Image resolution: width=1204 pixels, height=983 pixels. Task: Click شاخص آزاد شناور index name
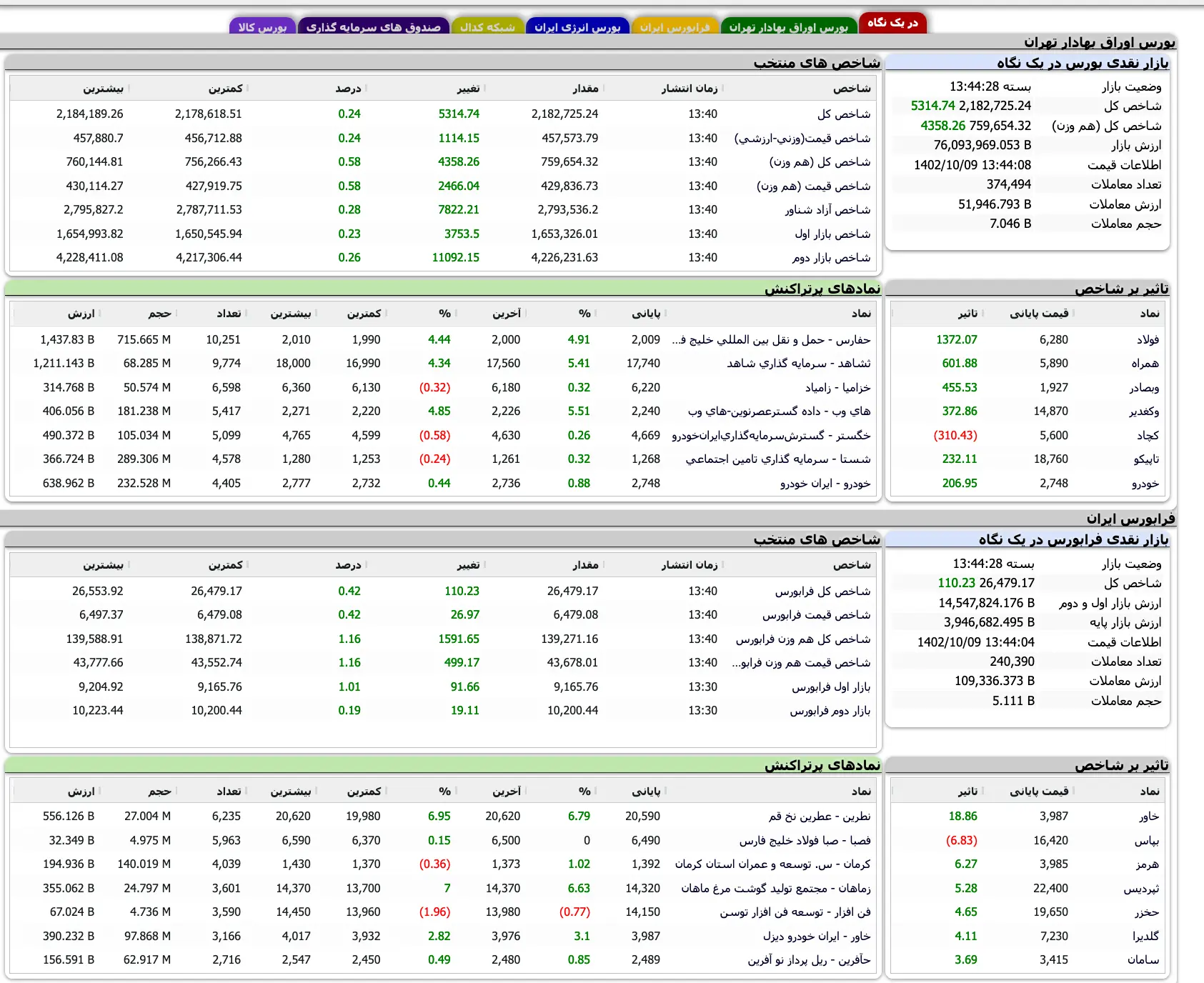point(827,210)
